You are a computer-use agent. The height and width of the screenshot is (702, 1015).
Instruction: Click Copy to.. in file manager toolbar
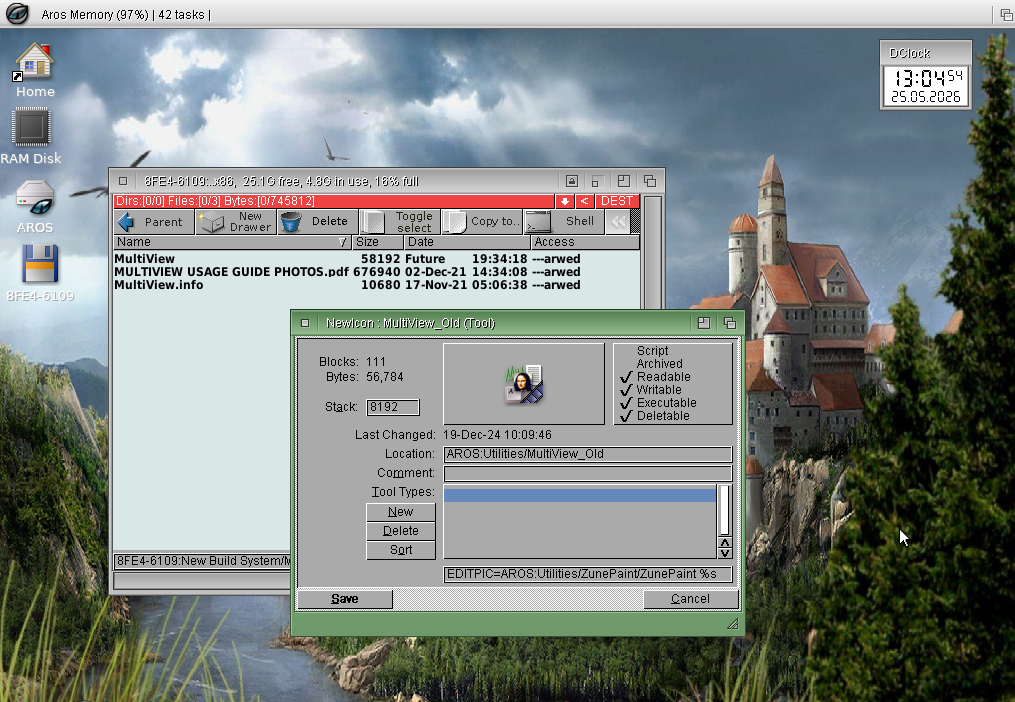click(482, 221)
